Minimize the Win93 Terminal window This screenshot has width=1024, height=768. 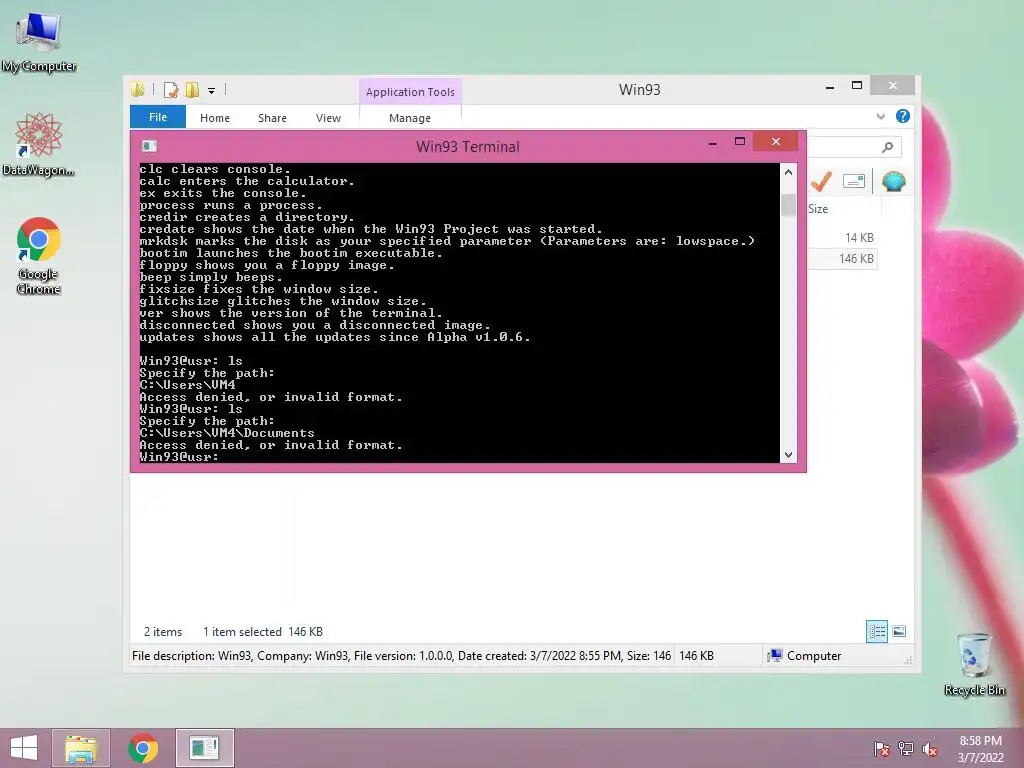[x=712, y=142]
